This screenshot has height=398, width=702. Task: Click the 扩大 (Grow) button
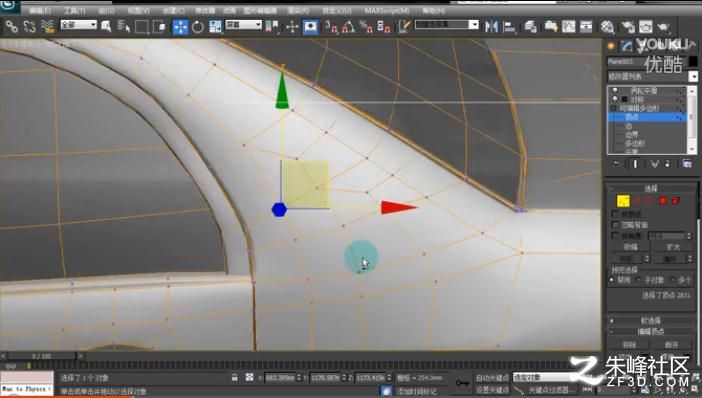click(x=673, y=247)
